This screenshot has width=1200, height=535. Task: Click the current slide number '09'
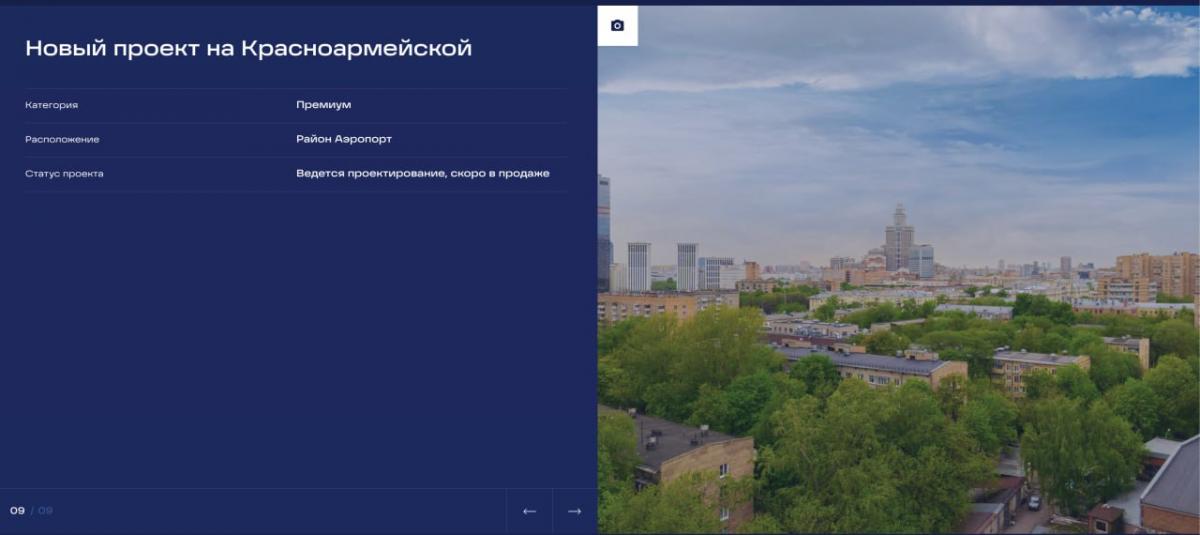click(17, 511)
